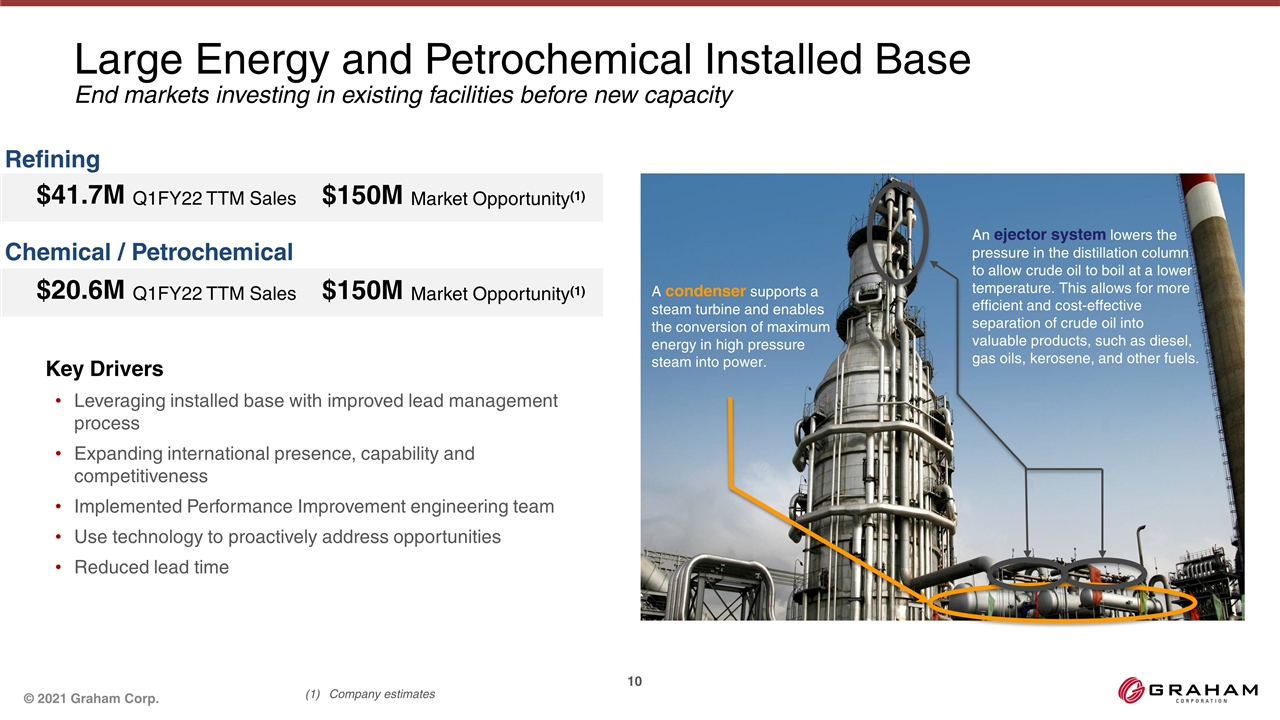Click the Chemical row's $150M Market Opportunity
The width and height of the screenshot is (1280, 720).
pos(454,292)
